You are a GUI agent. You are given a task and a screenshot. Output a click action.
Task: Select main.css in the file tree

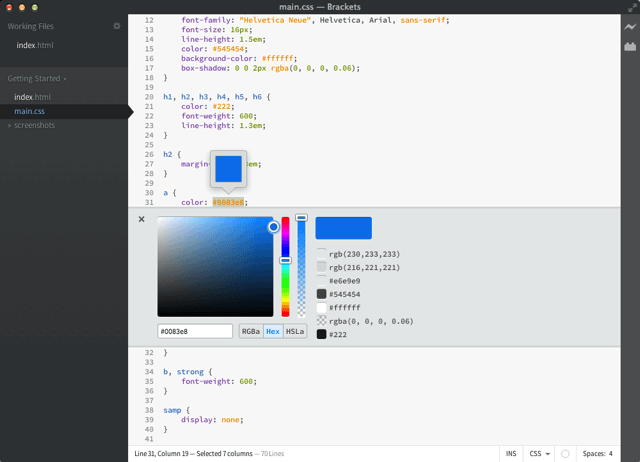pyautogui.click(x=29, y=111)
